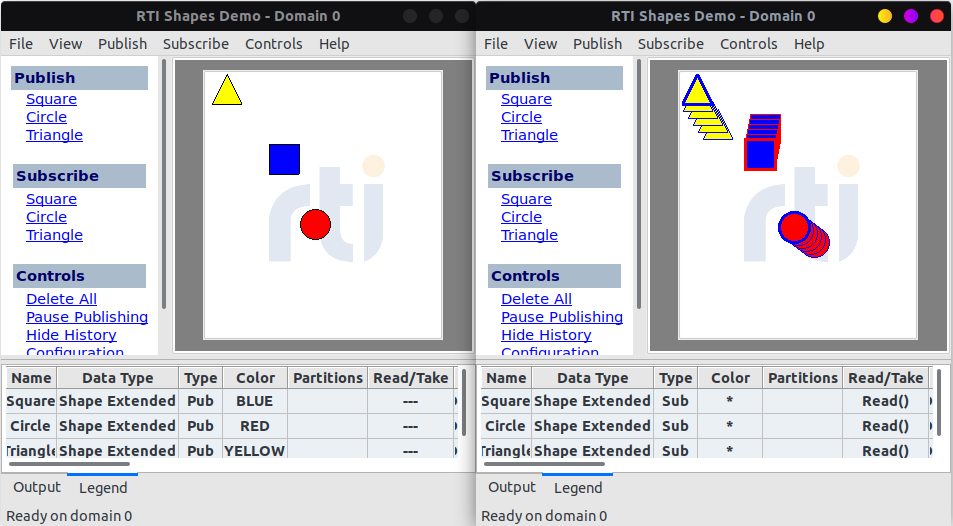
Task: Select blue square shape in left canvas
Action: coord(284,159)
